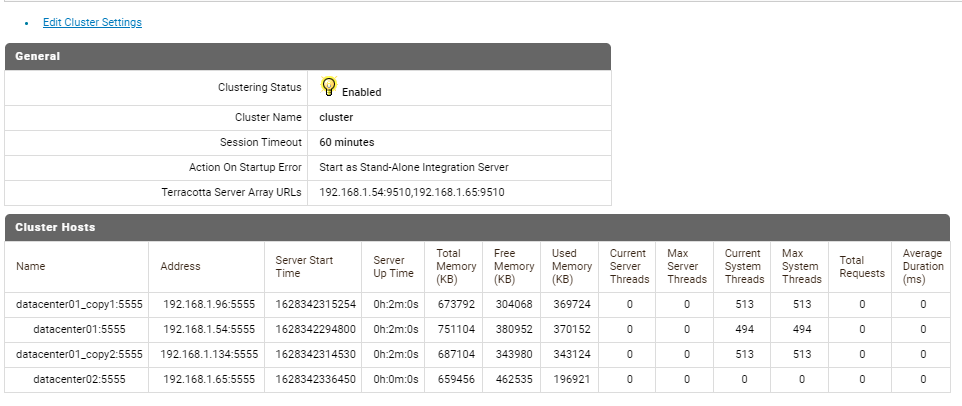Click the Clustering Status lightbulb icon
The image size is (962, 406).
coord(329,87)
